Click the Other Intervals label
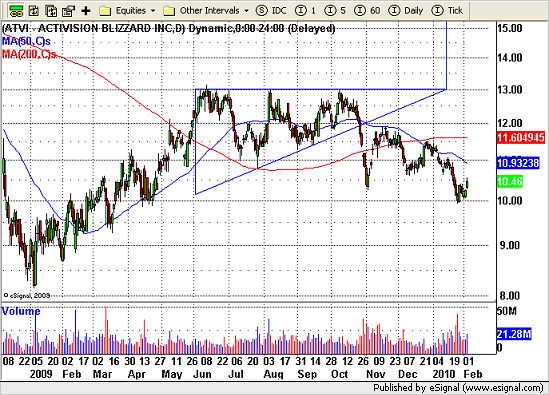 point(209,11)
